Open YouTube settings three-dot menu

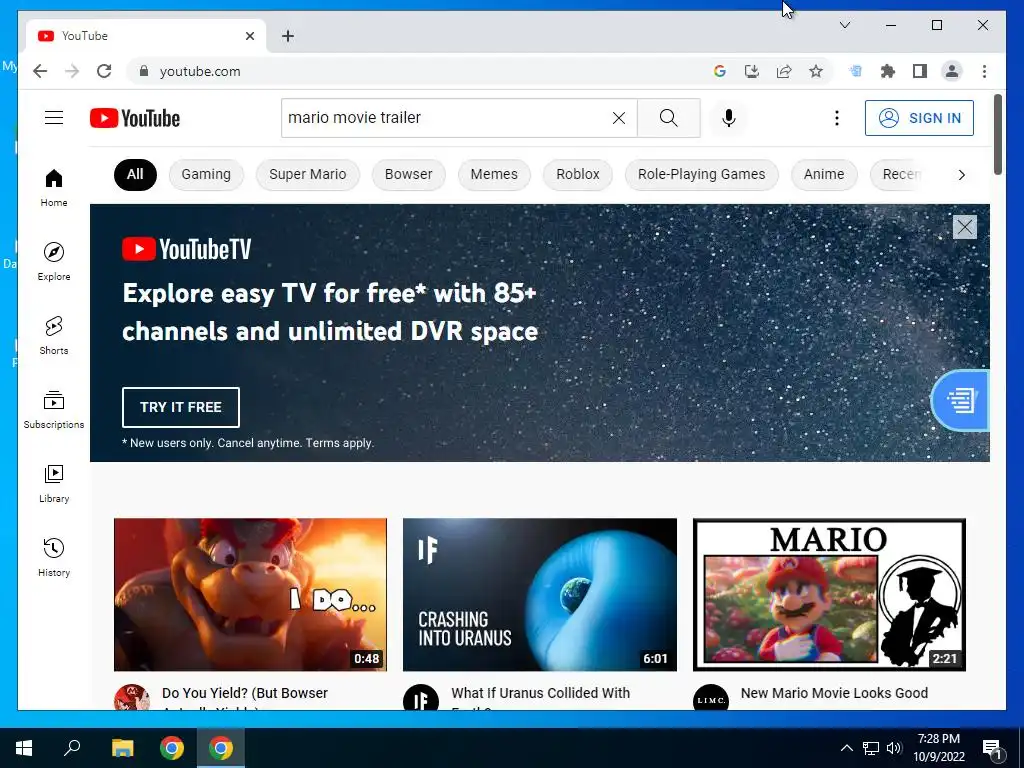coord(837,118)
